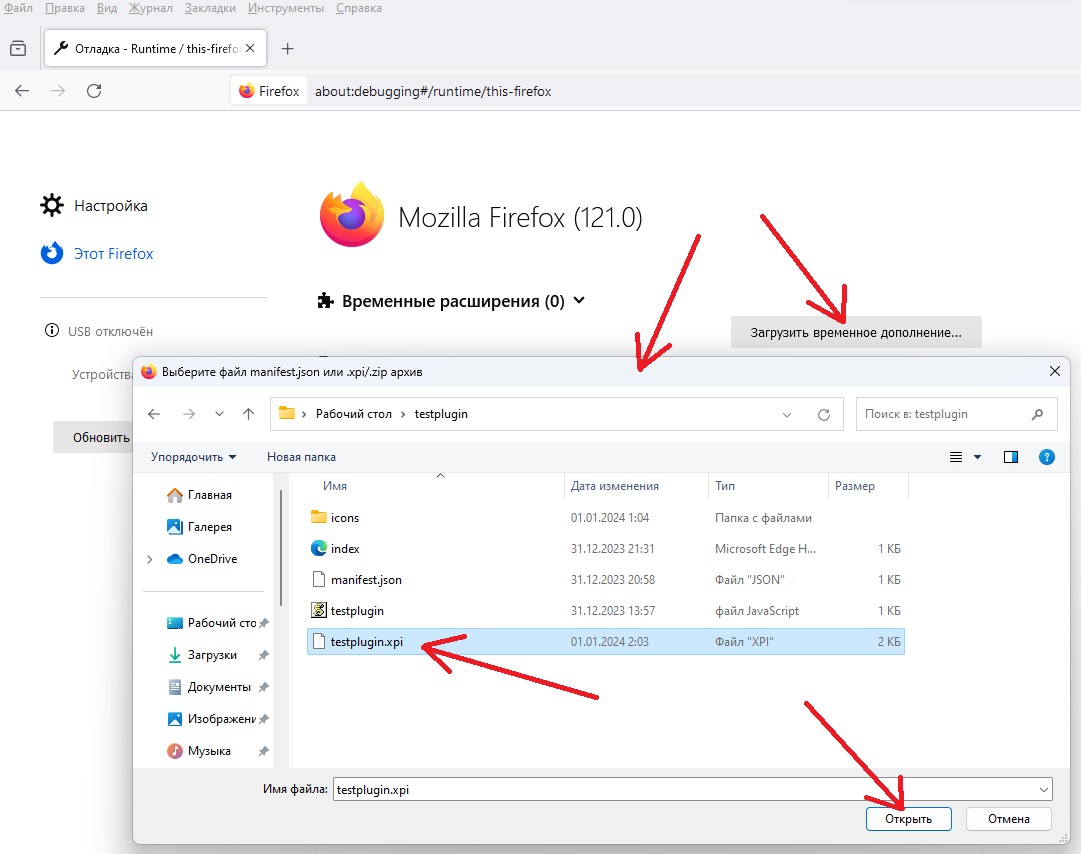Click the search magnifier icon
1081x854 pixels.
click(1038, 414)
